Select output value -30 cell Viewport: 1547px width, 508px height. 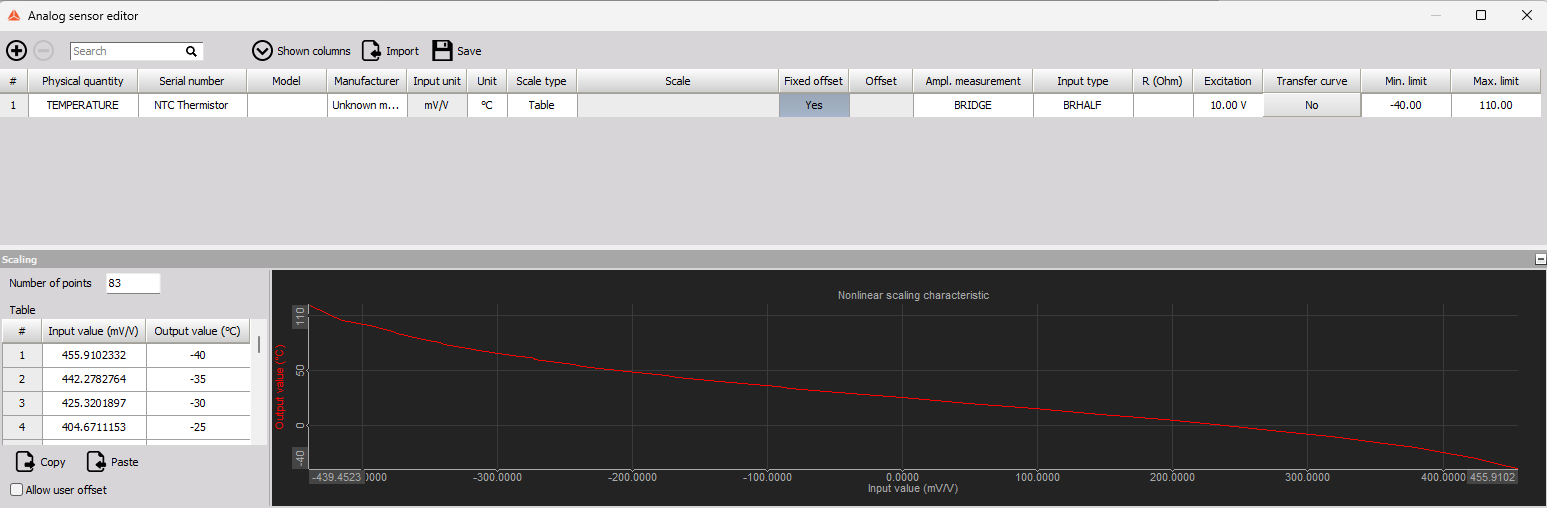(x=198, y=404)
